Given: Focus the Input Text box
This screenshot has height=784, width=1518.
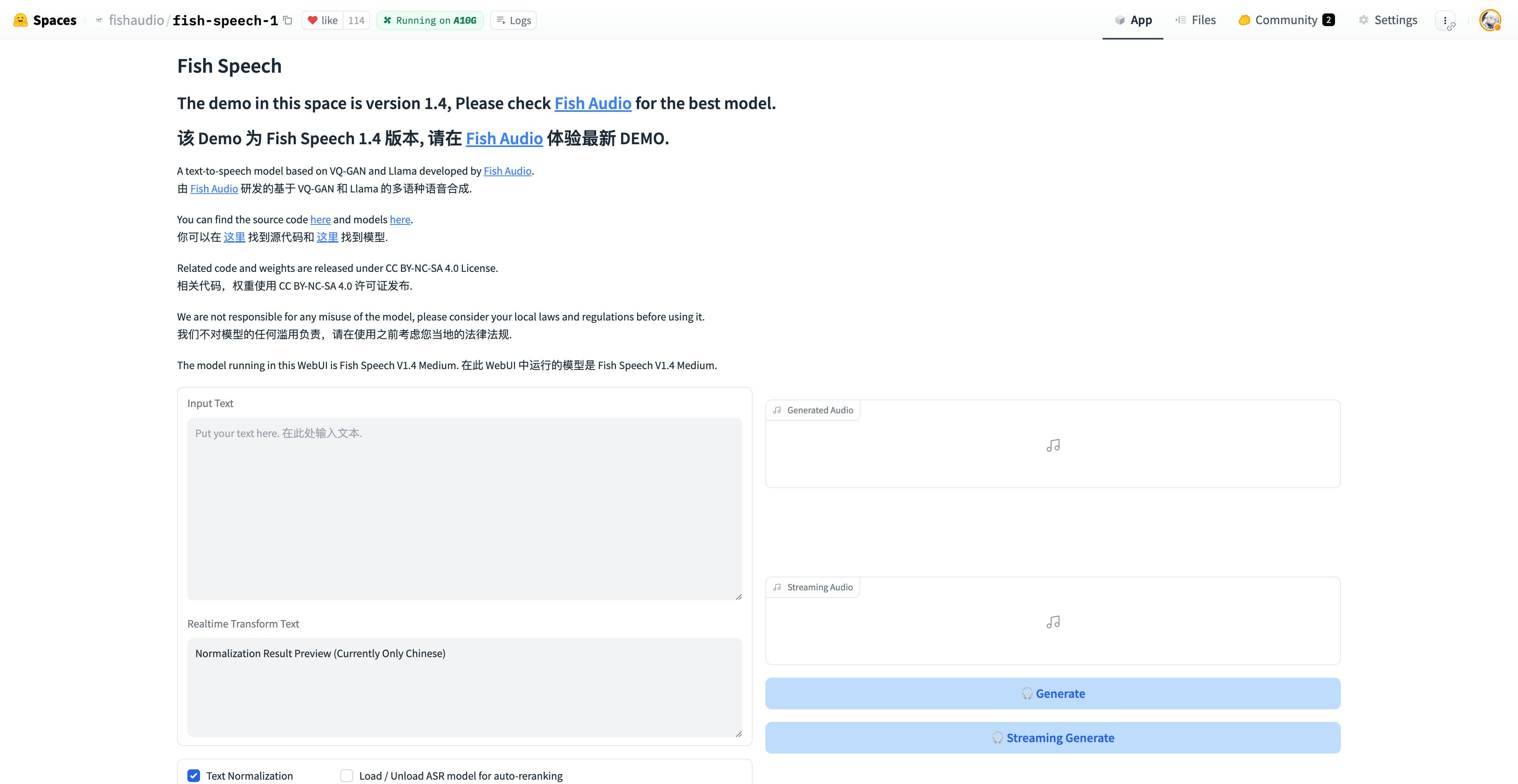Looking at the screenshot, I should [464, 509].
